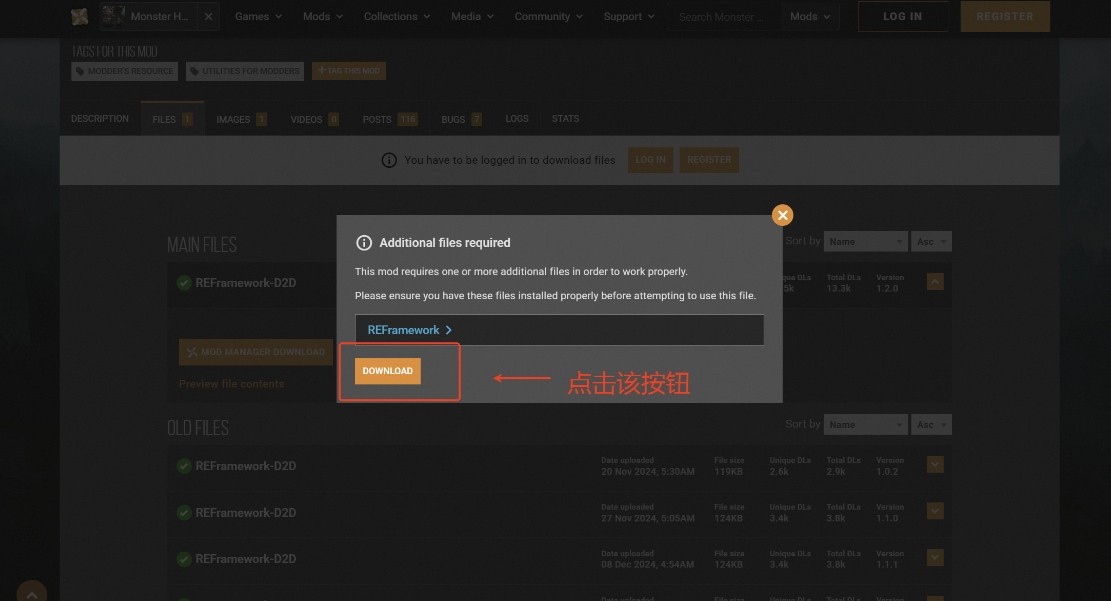The image size is (1111, 601).
Task: Close the Additional files required popup
Action: (782, 215)
